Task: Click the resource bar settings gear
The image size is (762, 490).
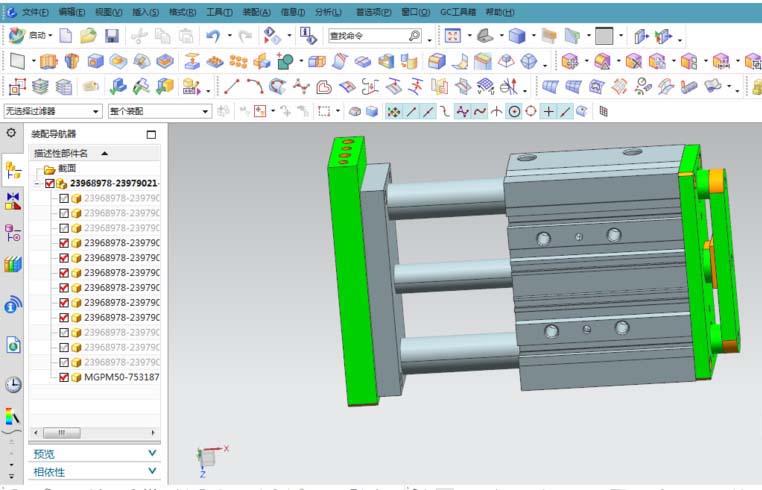Action: point(11,133)
